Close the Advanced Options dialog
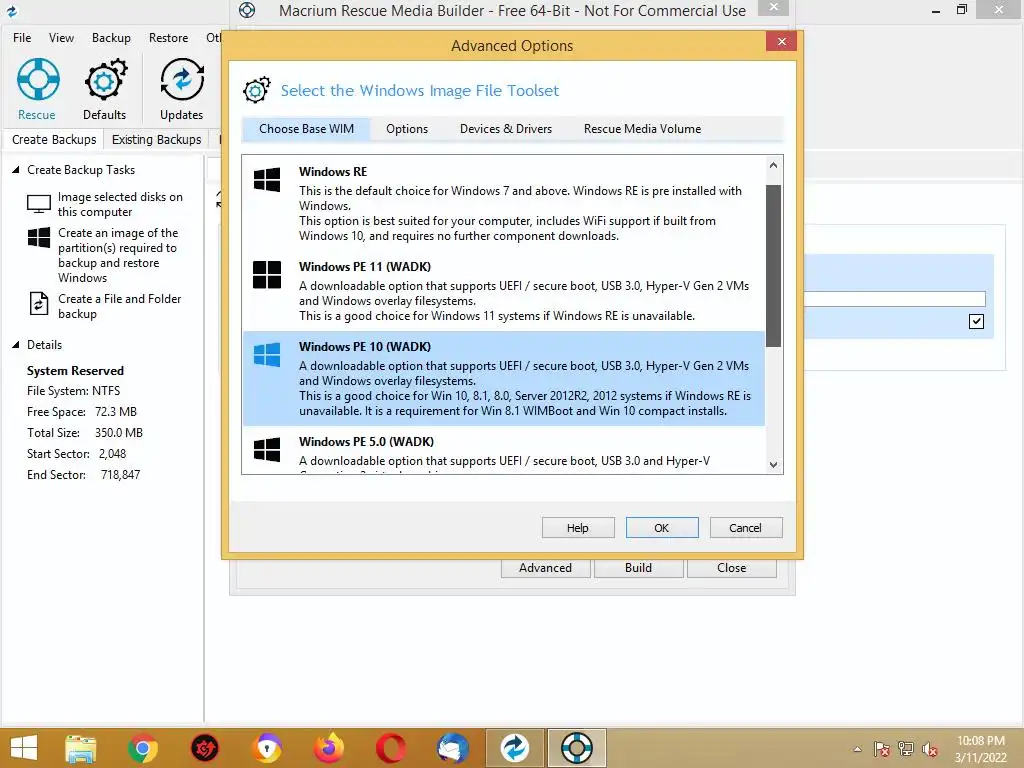The width and height of the screenshot is (1024, 768). tap(782, 42)
